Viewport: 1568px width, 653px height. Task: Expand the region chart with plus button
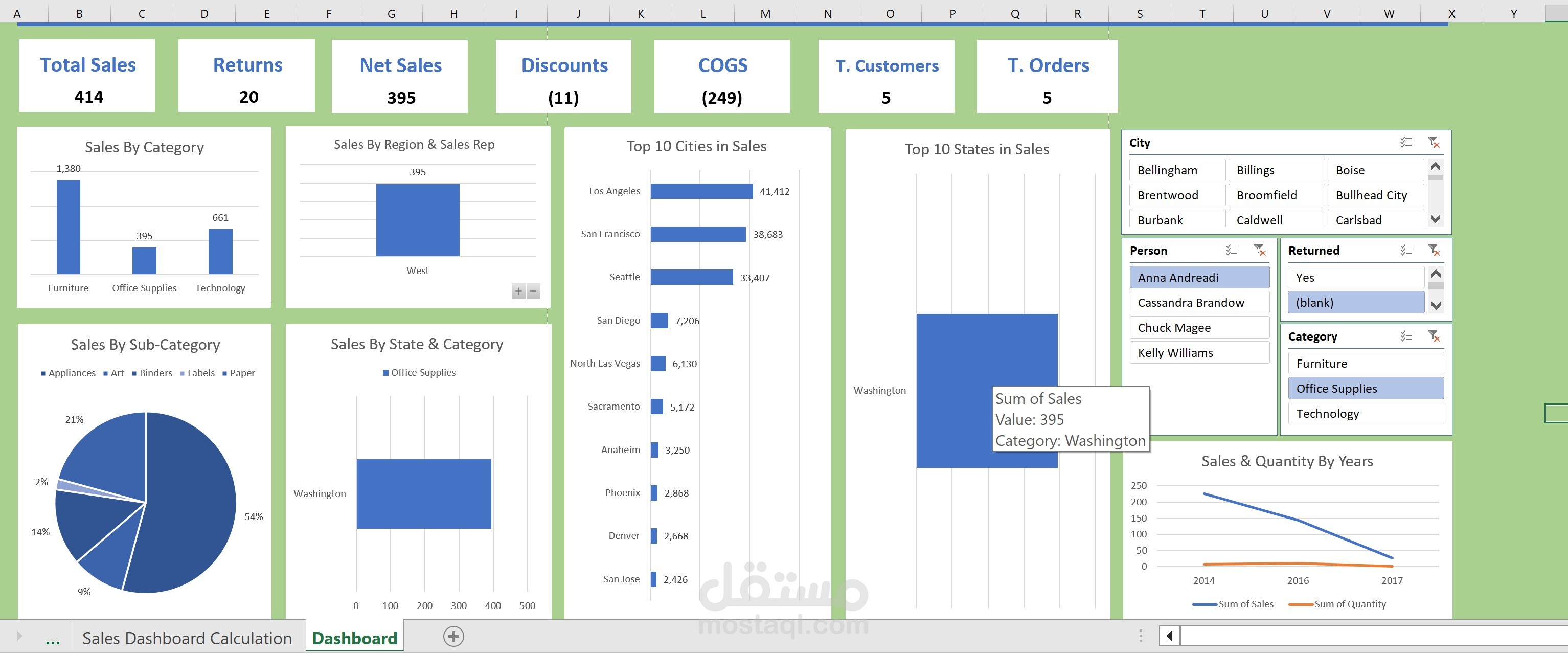518,291
